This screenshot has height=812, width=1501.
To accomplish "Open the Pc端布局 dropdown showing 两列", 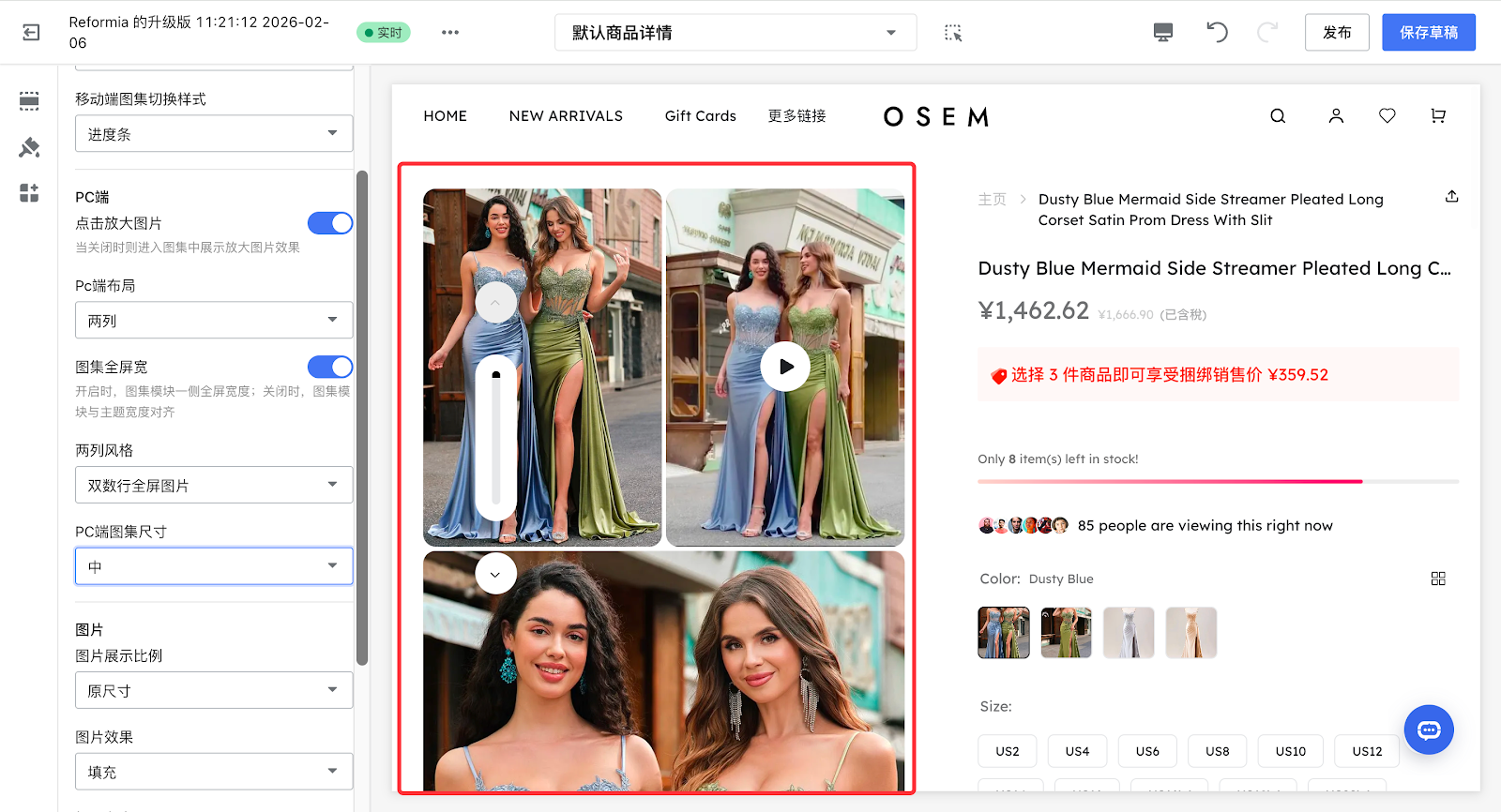I will [x=214, y=321].
